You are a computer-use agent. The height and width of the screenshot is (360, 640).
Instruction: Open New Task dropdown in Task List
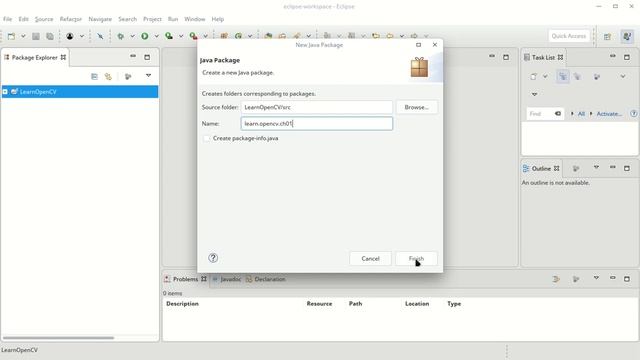tap(545, 76)
